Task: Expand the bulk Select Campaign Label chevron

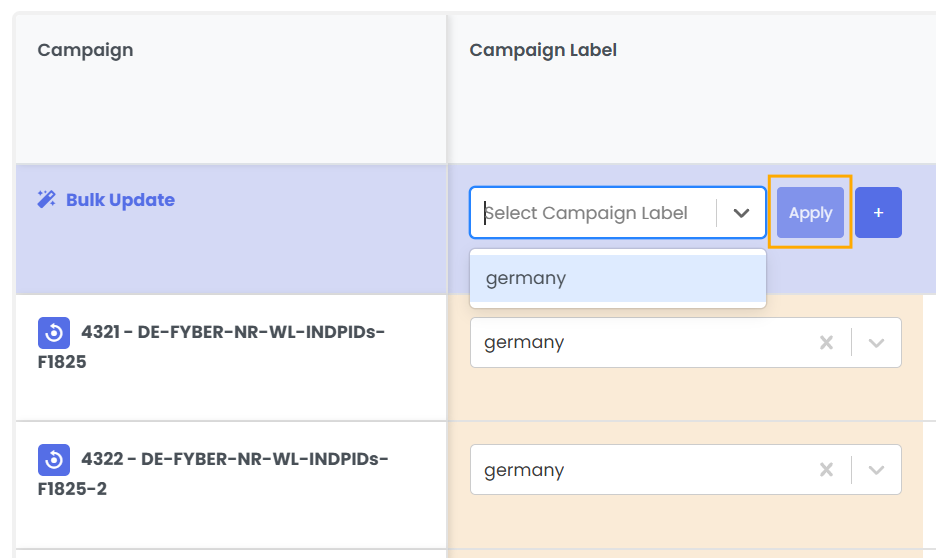Action: coord(741,213)
